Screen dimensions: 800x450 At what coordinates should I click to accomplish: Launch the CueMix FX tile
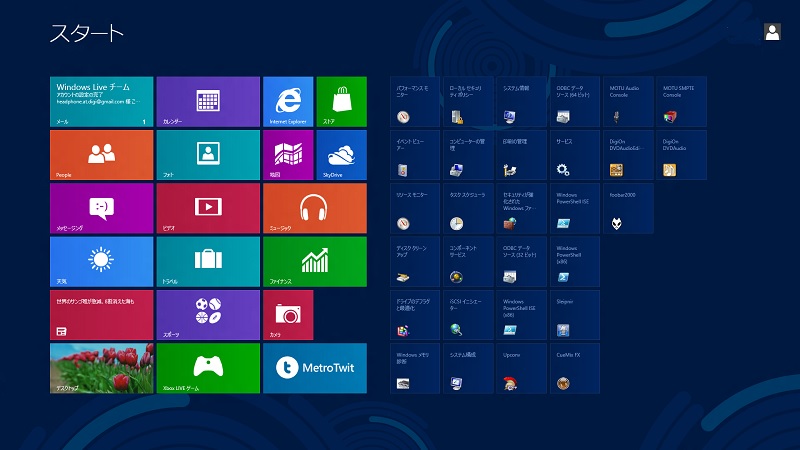(575, 368)
